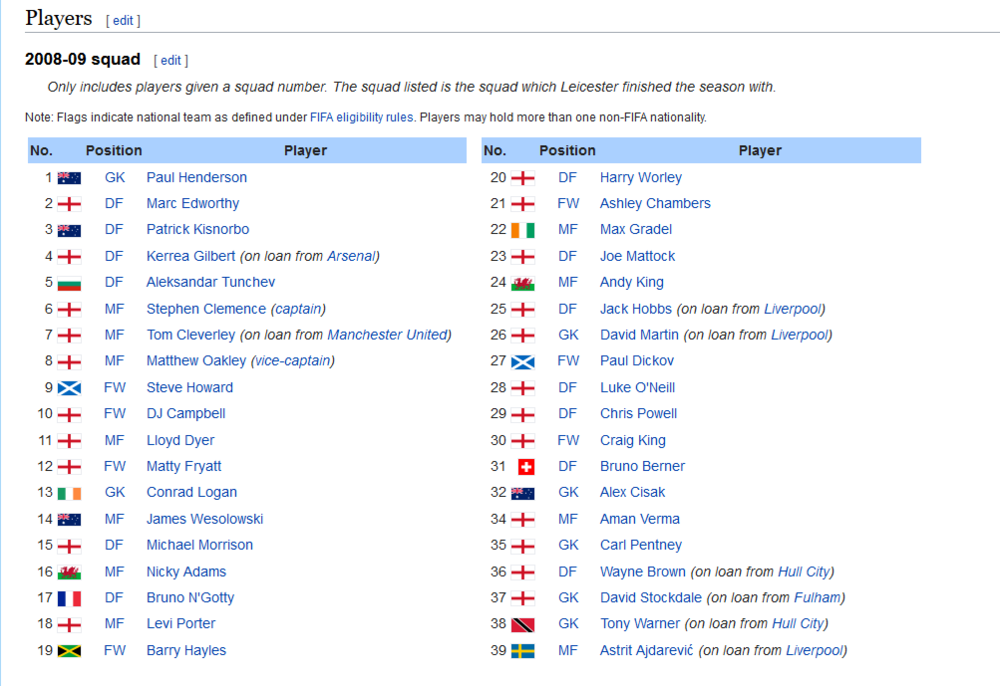The height and width of the screenshot is (686, 1000).
Task: Click MF position link for Max Gradel
Action: (x=568, y=230)
